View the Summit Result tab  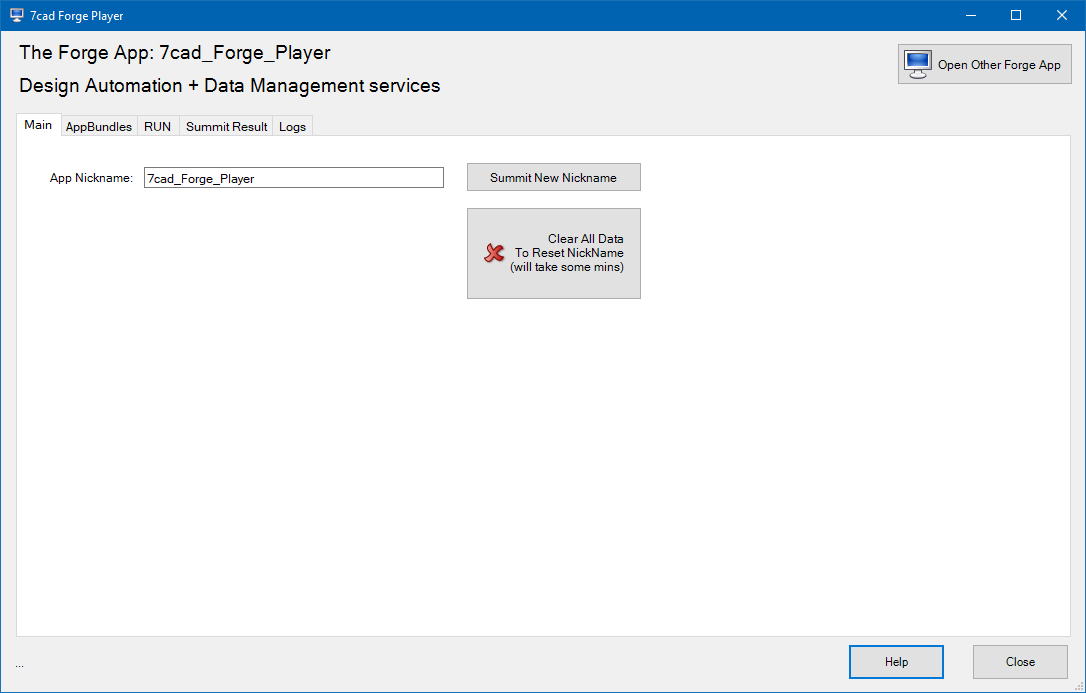tap(226, 127)
